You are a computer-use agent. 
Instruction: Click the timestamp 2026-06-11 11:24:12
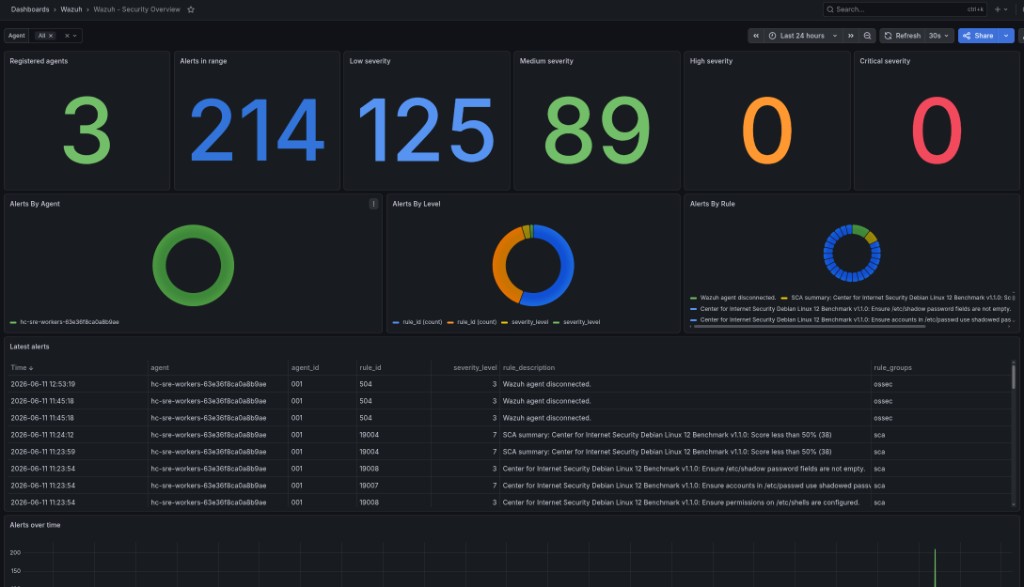(x=42, y=435)
